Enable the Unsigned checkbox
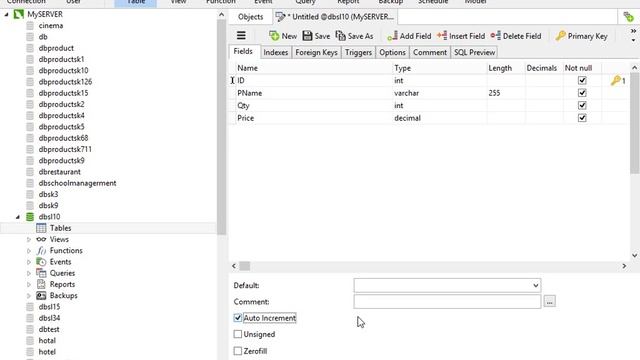 [x=238, y=334]
